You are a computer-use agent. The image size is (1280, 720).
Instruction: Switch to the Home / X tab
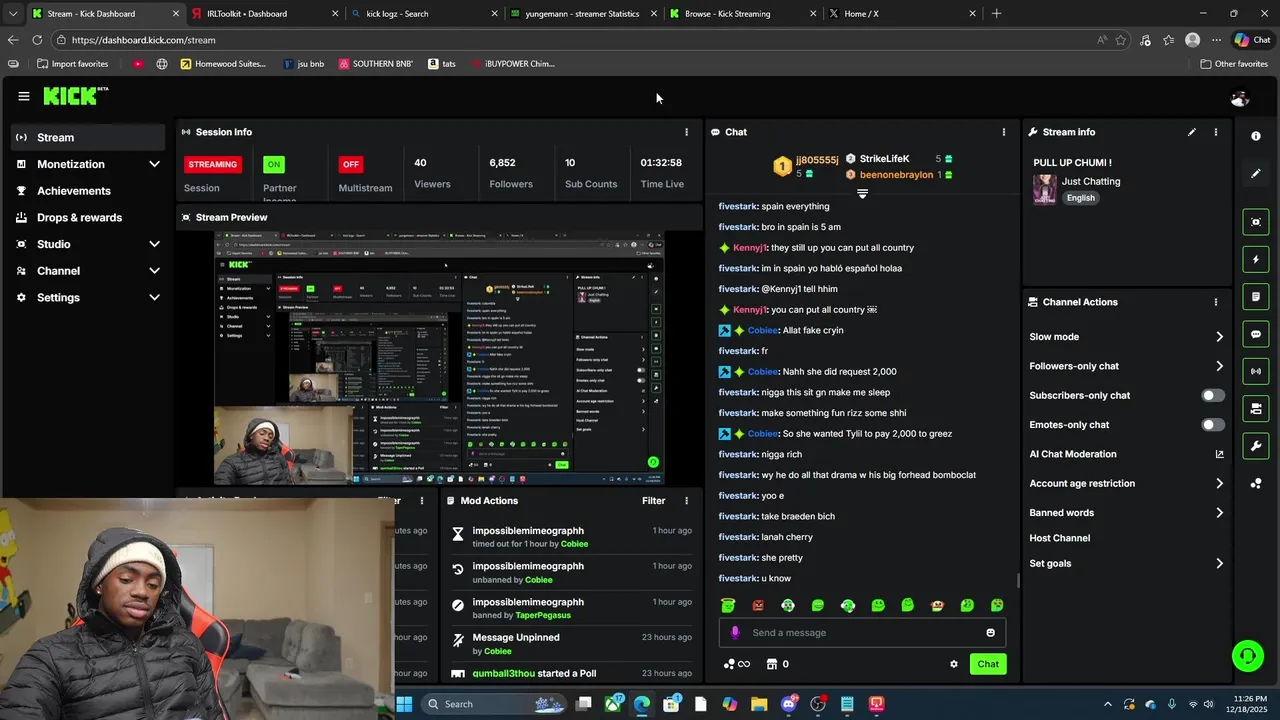(901, 14)
